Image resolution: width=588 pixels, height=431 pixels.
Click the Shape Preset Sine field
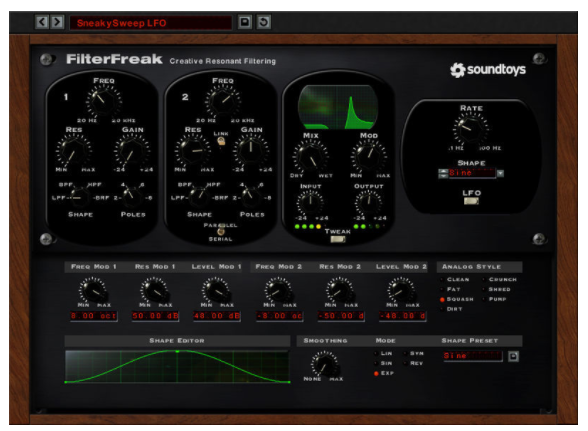(472, 356)
